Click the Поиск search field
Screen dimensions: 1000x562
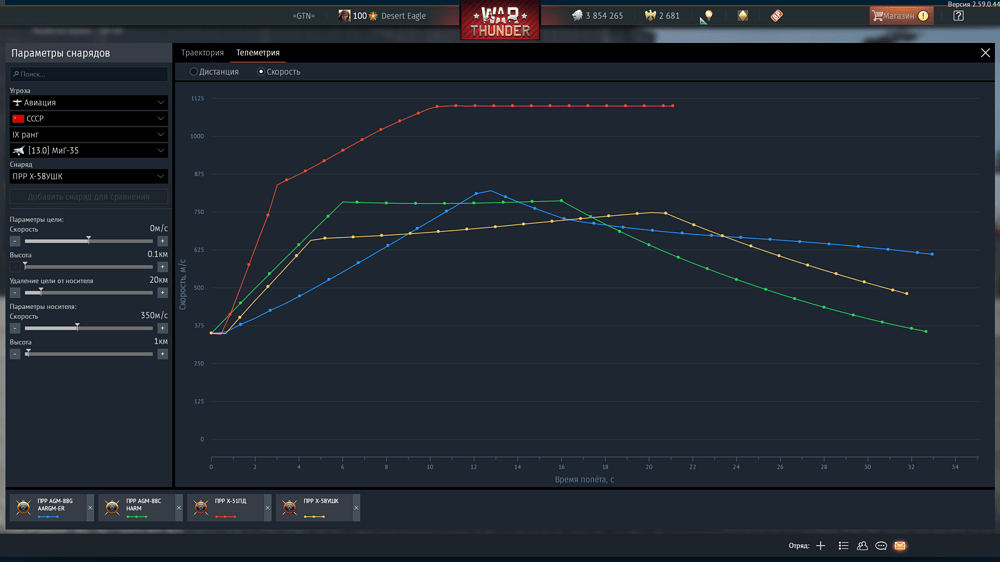click(x=89, y=74)
